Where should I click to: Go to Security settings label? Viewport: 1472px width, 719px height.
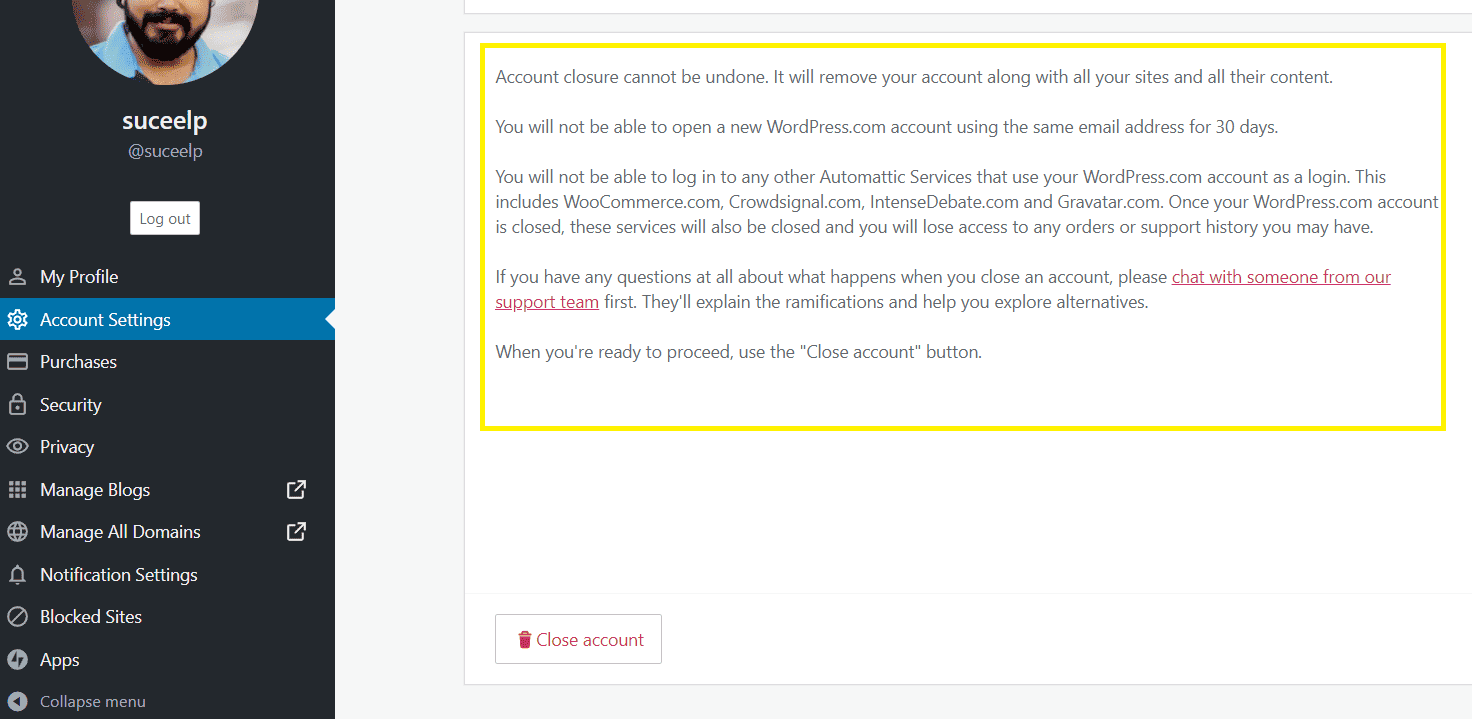pos(71,405)
